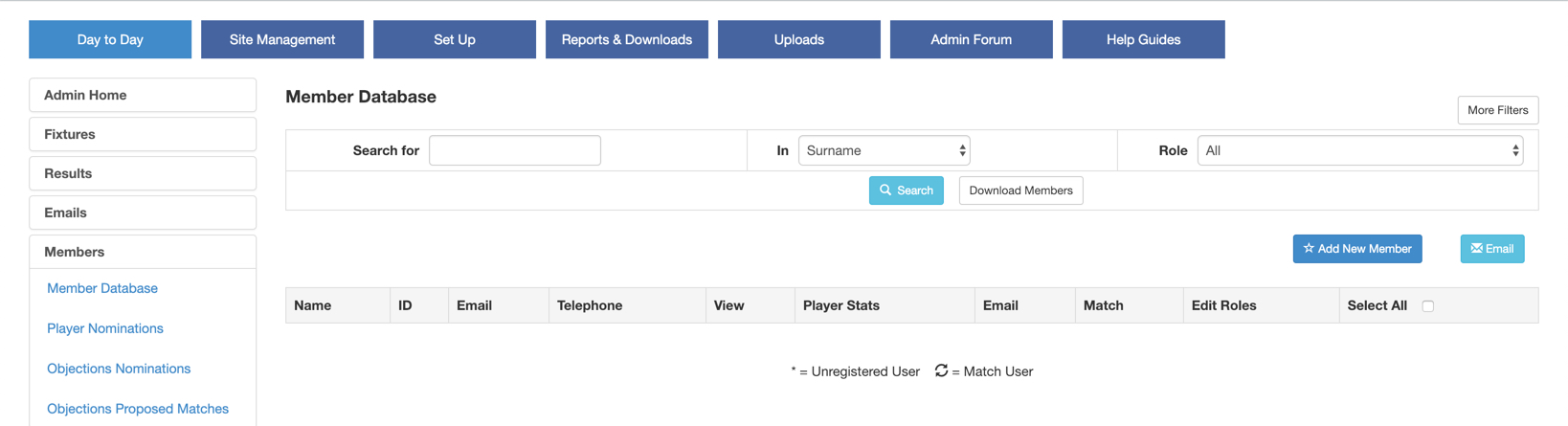
Task: Click the star Add New Member button
Action: [1356, 249]
